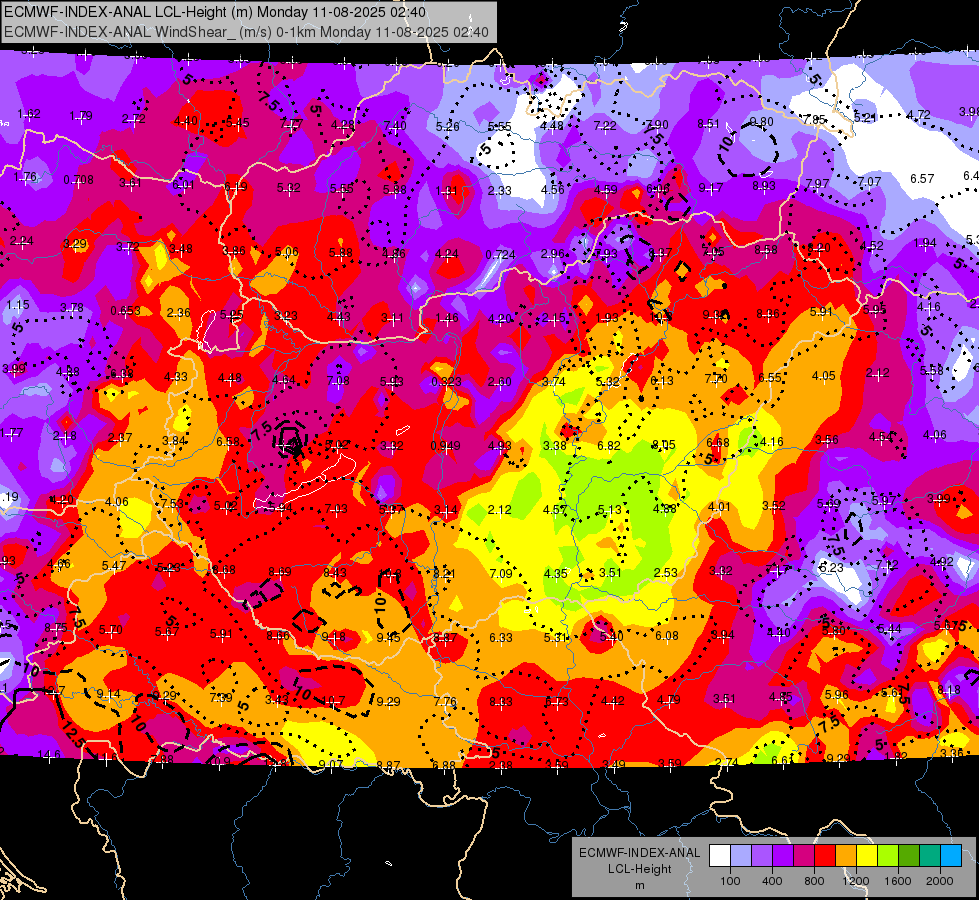The width and height of the screenshot is (979, 900).
Task: Click the shear value 6.55
Action: (770, 377)
